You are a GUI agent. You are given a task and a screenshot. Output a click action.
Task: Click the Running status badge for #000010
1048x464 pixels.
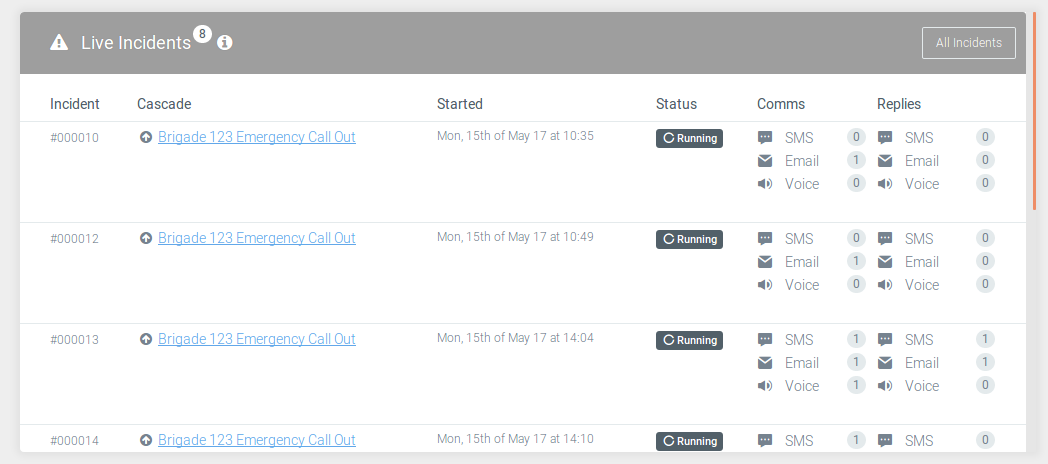pos(689,138)
